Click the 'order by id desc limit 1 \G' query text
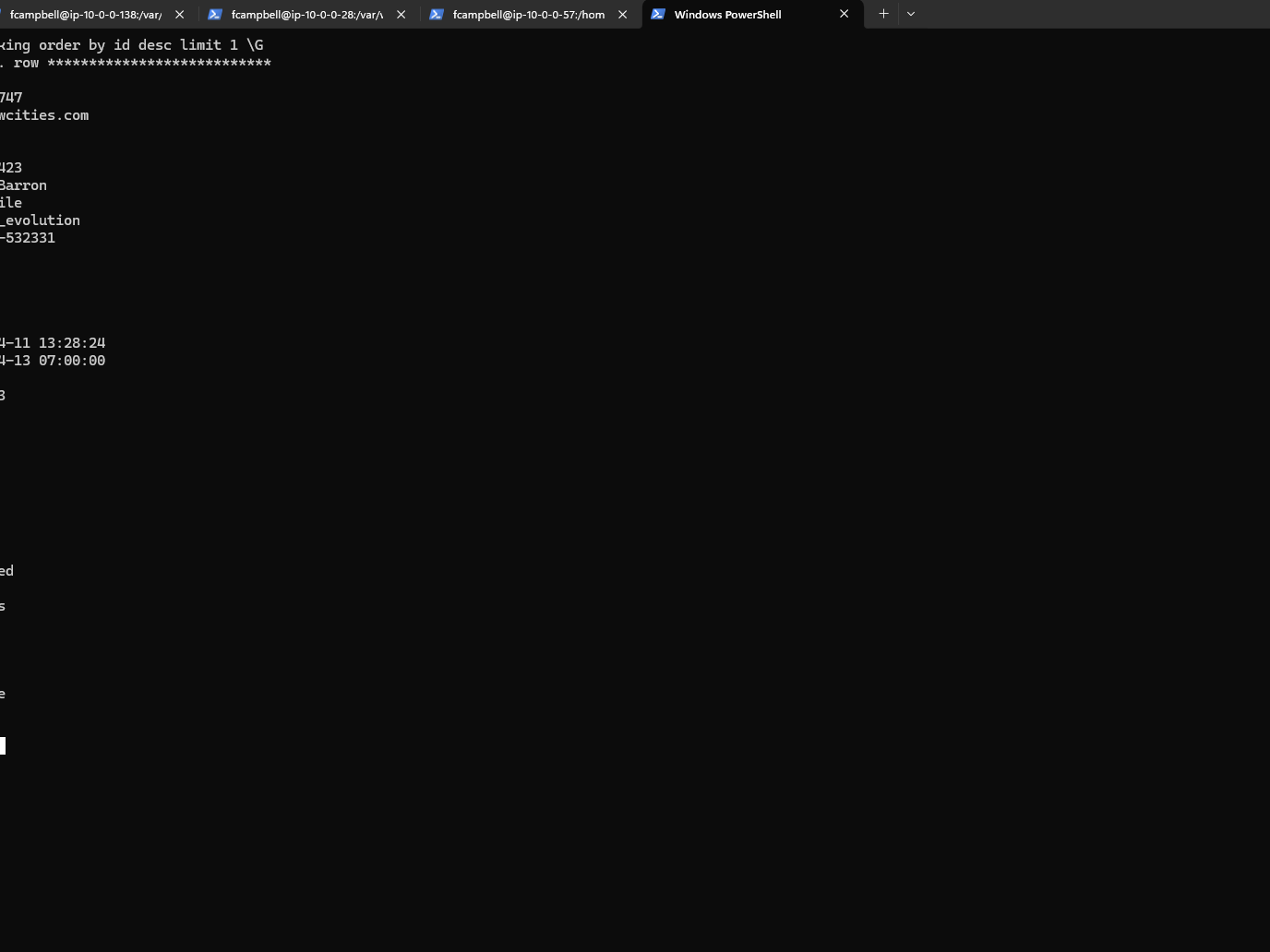 (x=150, y=45)
